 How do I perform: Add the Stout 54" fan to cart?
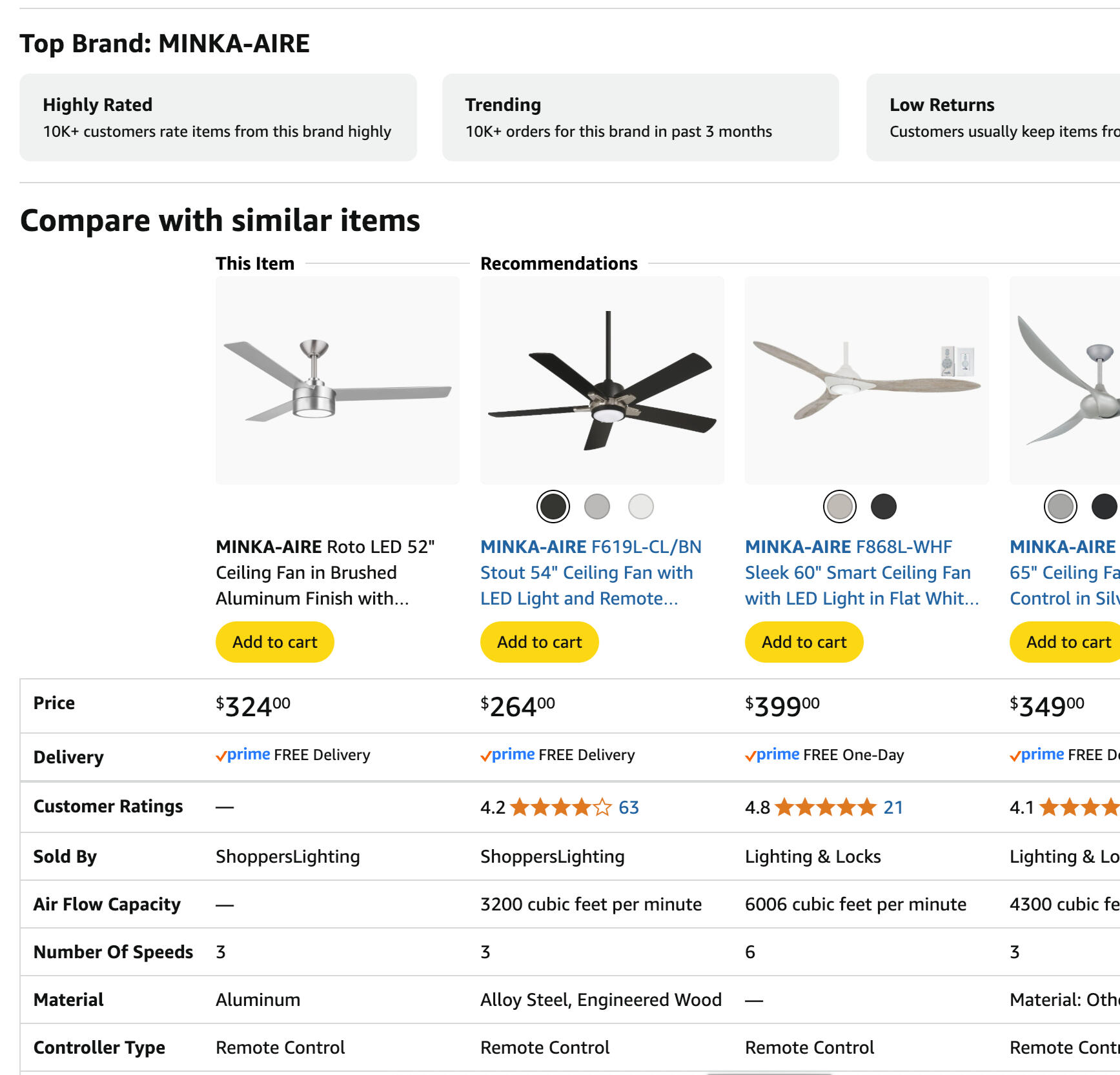point(540,642)
